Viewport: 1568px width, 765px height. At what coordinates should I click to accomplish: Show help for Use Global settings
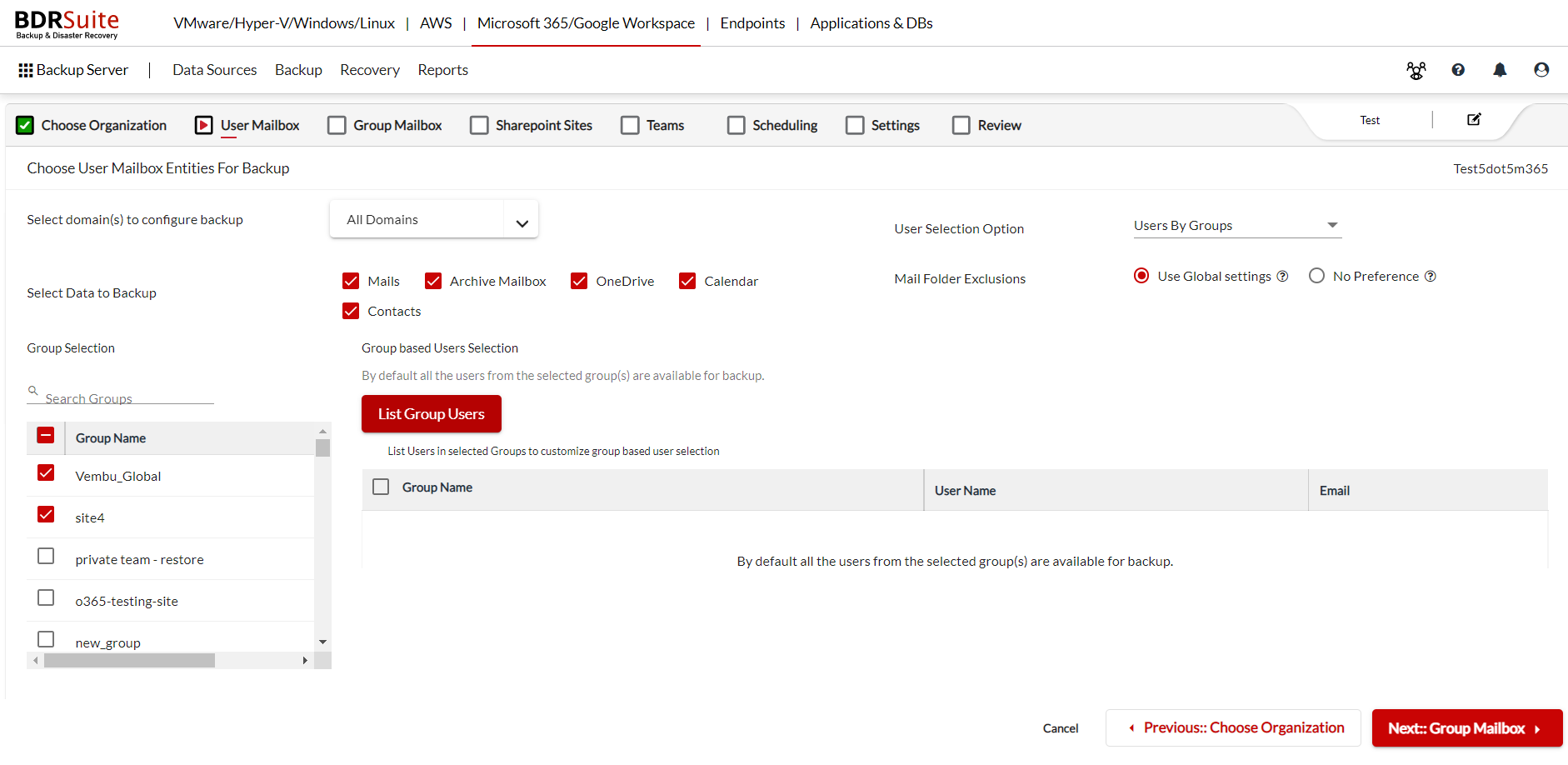[1282, 277]
